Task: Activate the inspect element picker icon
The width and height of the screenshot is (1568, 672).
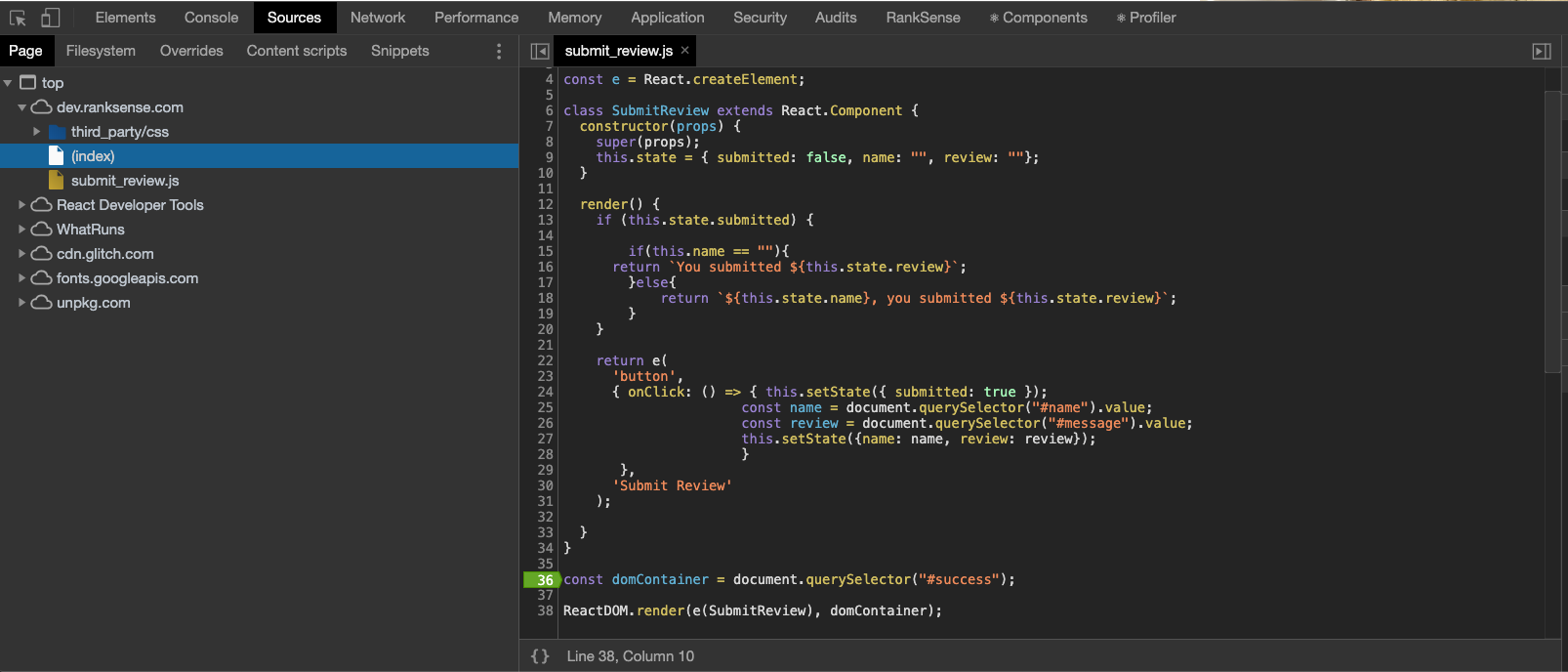Action: 18,18
